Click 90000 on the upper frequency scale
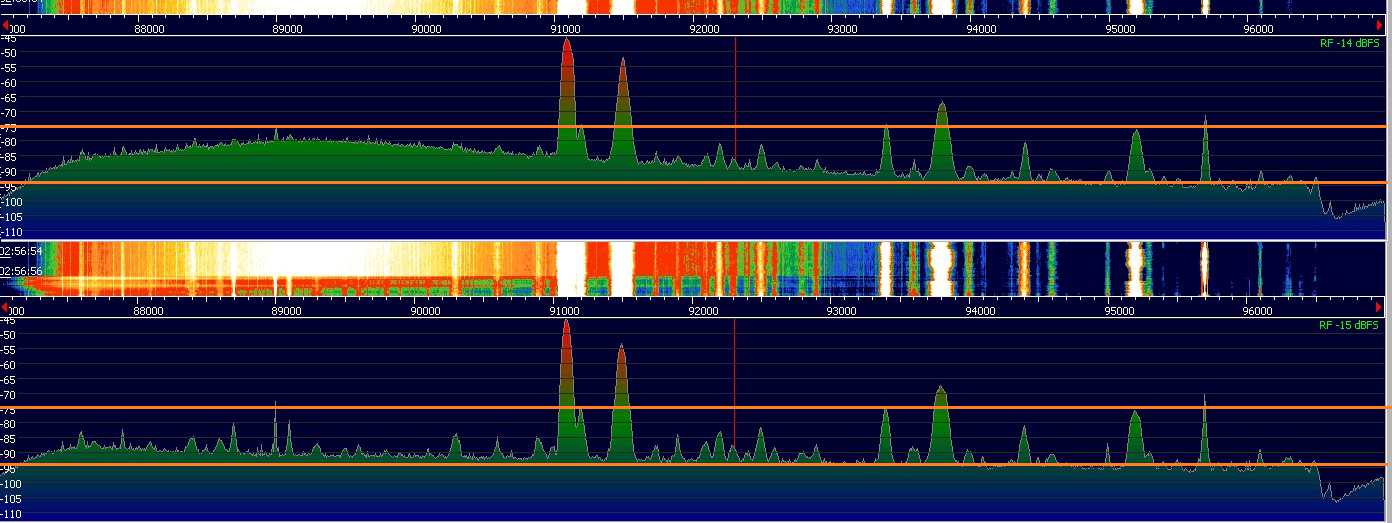The width and height of the screenshot is (1392, 523). (x=426, y=29)
